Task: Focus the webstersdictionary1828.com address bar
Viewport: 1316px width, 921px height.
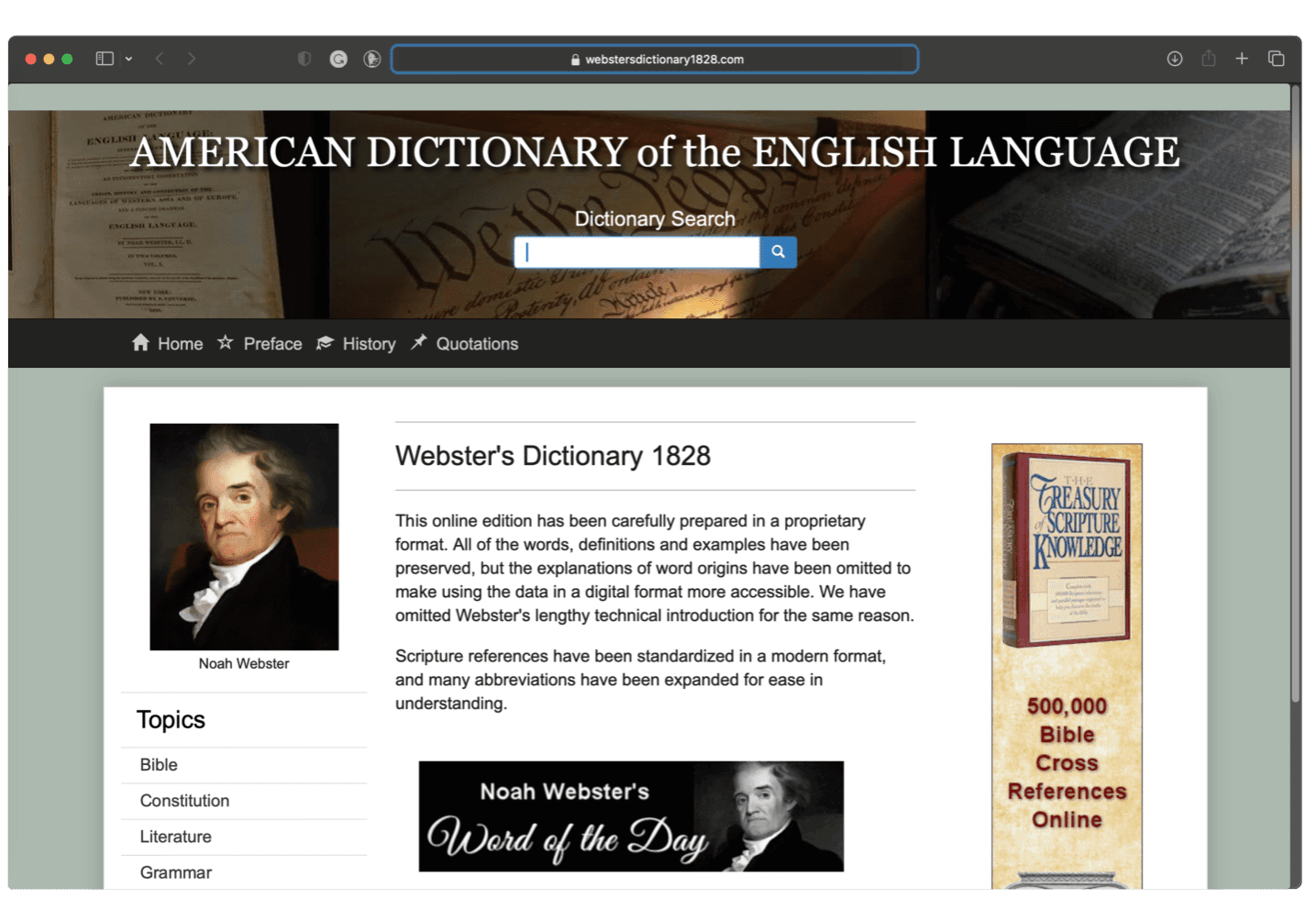Action: [655, 59]
